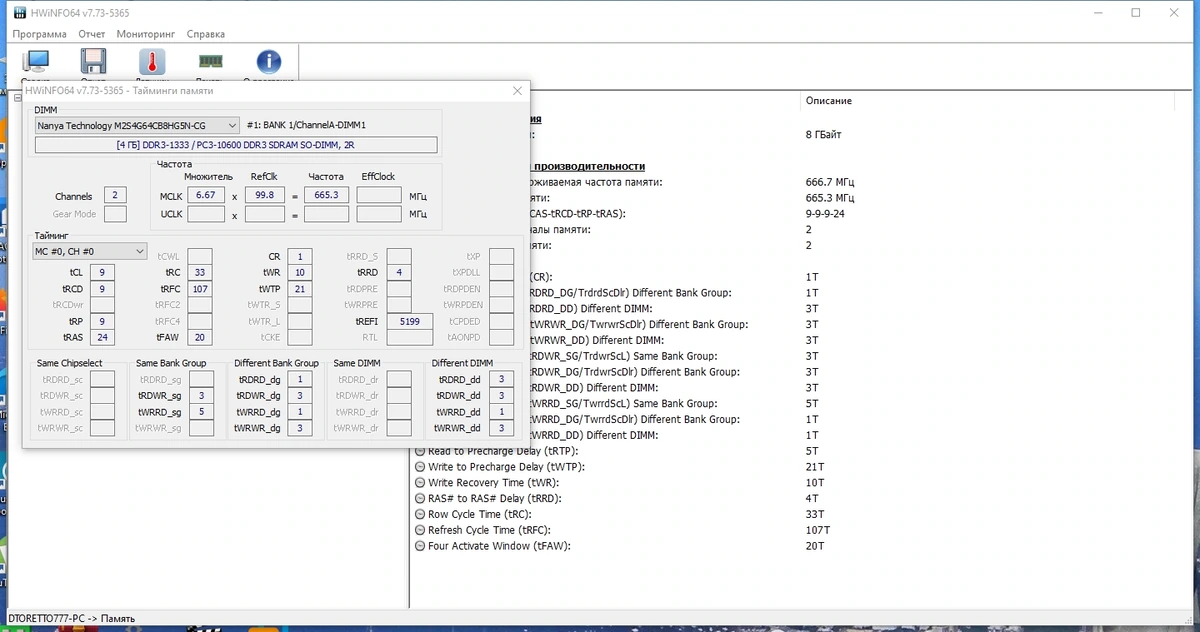Image resolution: width=1200 pixels, height=632 pixels.
Task: Click tWRWR_dd value field
Action: (503, 428)
